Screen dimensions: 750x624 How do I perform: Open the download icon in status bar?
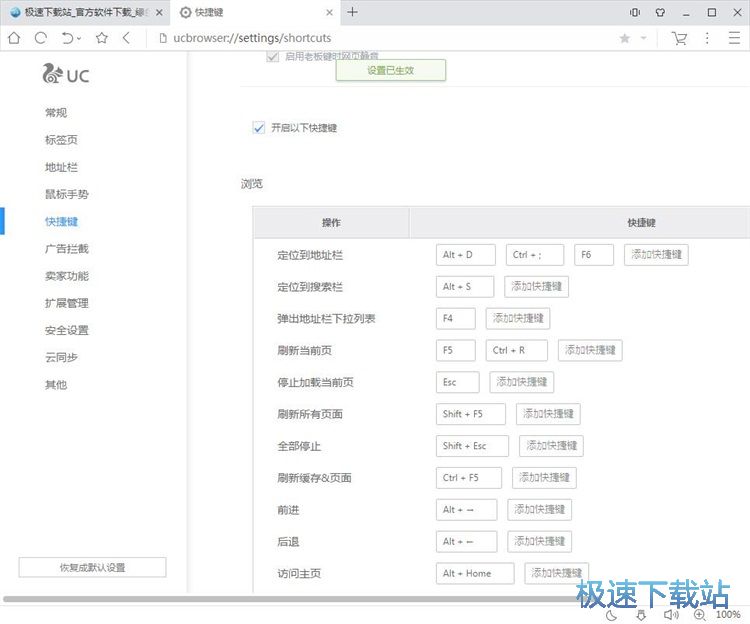pyautogui.click(x=641, y=615)
